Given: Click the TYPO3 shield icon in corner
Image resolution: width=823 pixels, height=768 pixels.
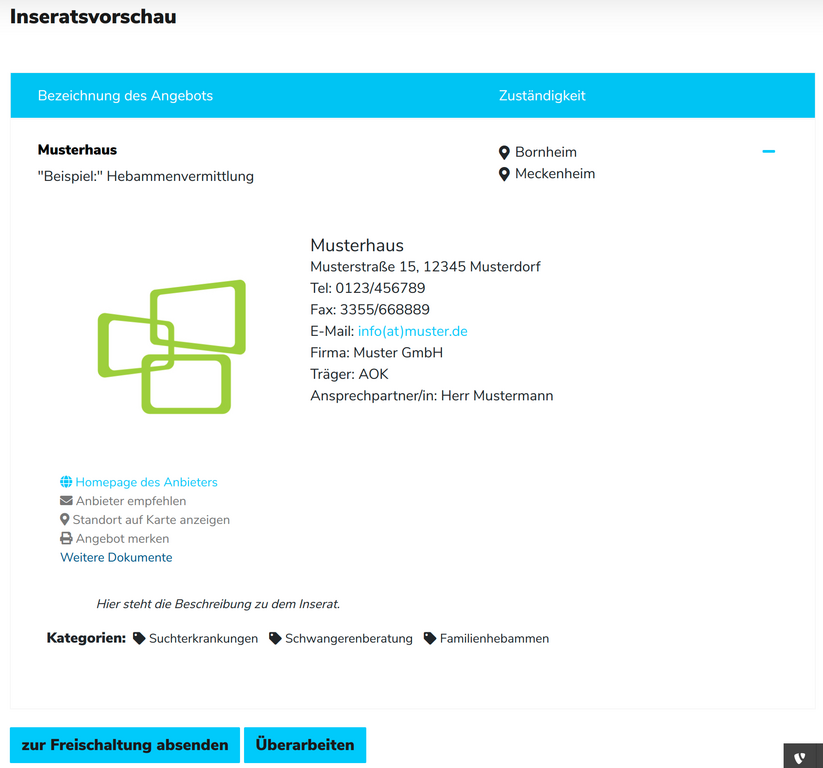Looking at the screenshot, I should click(x=800, y=758).
